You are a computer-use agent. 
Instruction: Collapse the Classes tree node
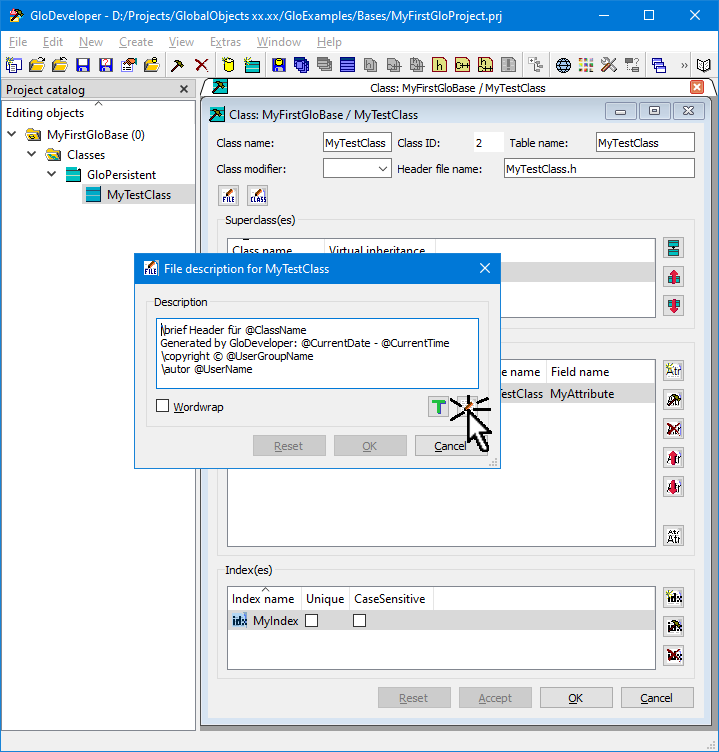(x=32, y=154)
